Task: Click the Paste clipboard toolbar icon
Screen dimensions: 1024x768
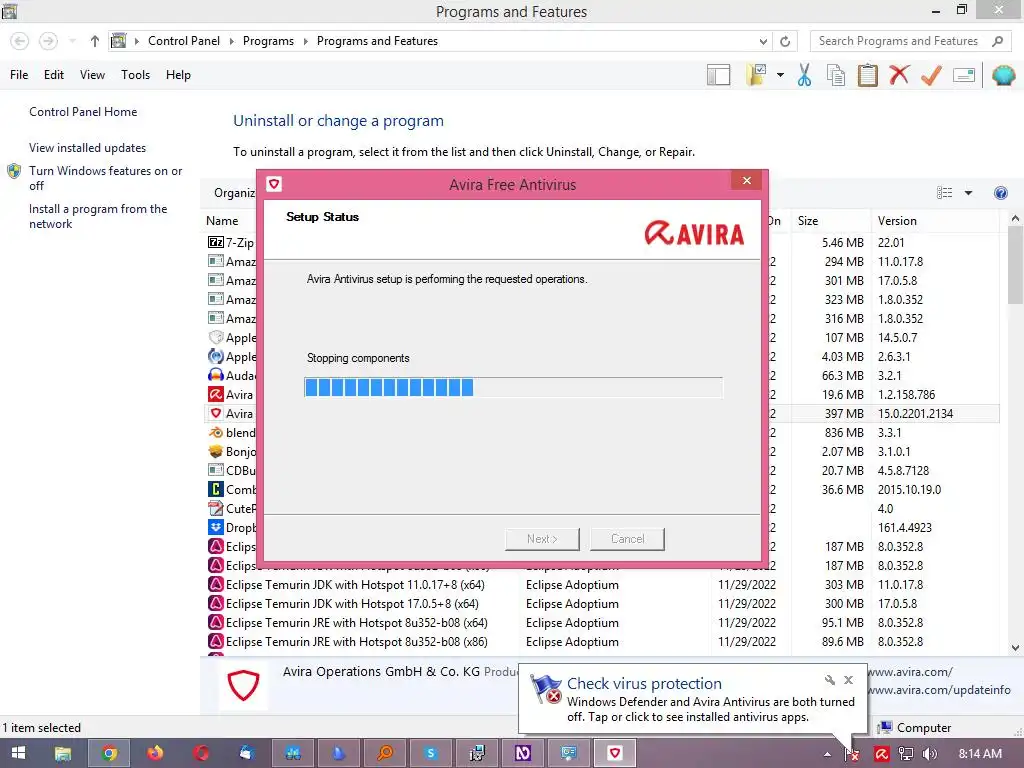Action: point(867,75)
